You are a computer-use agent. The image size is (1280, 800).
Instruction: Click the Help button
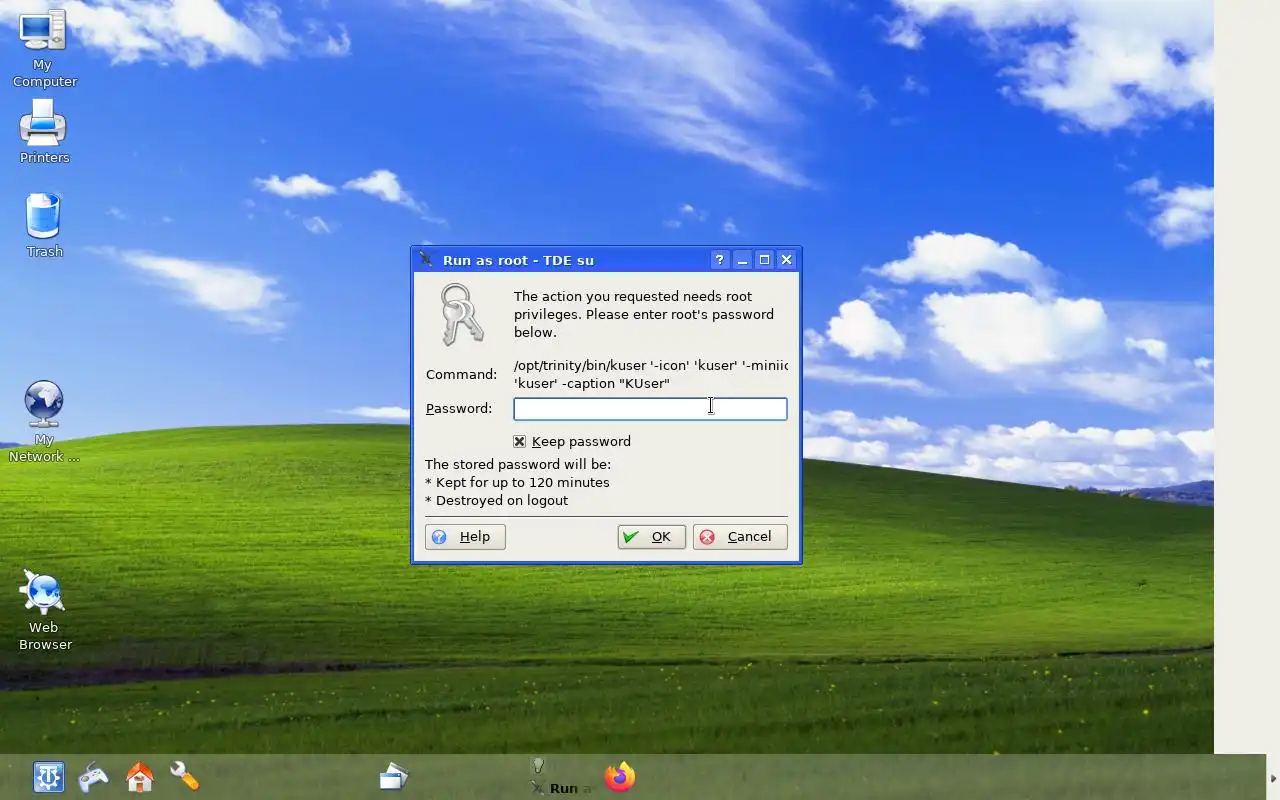pos(465,537)
